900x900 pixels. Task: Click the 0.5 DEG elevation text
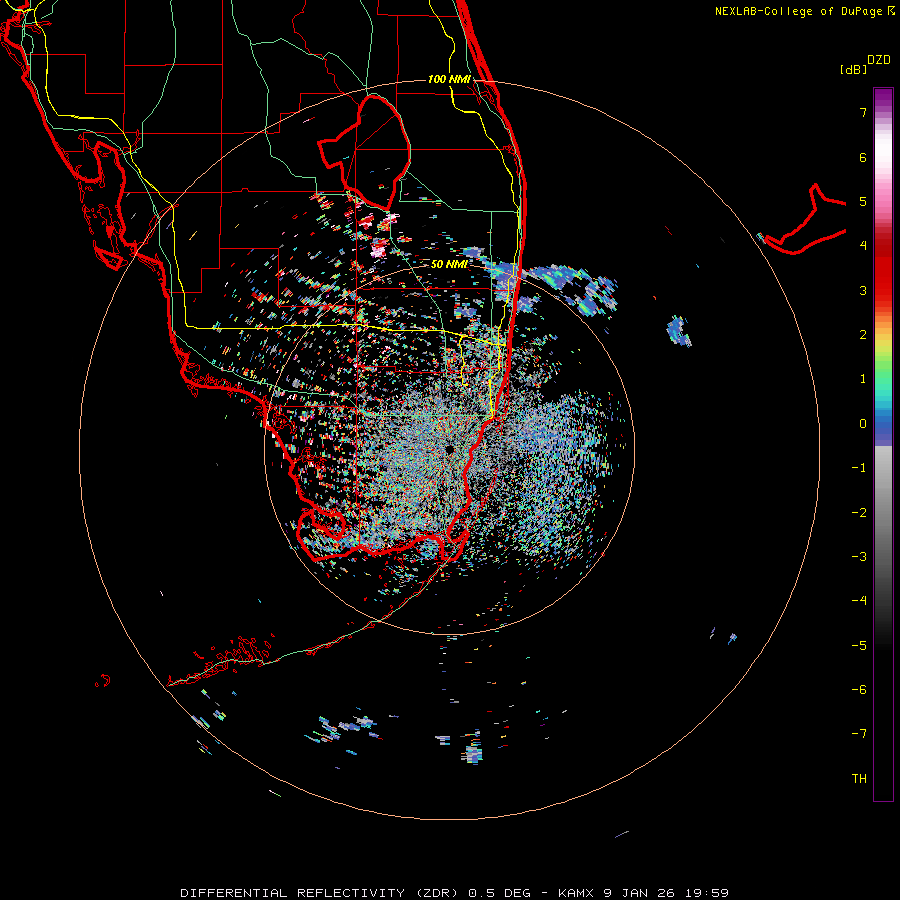(497, 893)
